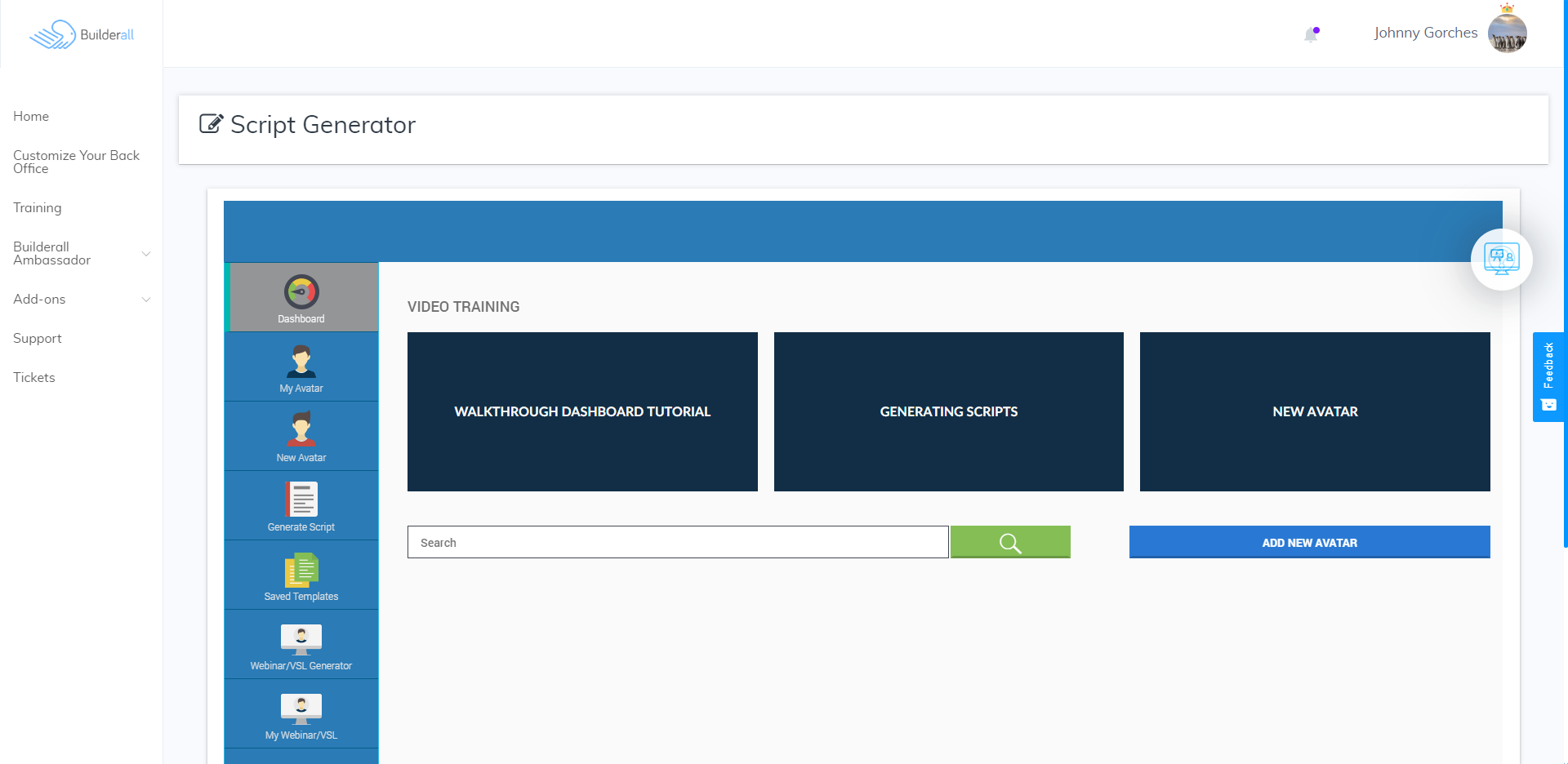
Task: Go to Home in left menu
Action: pyautogui.click(x=31, y=117)
